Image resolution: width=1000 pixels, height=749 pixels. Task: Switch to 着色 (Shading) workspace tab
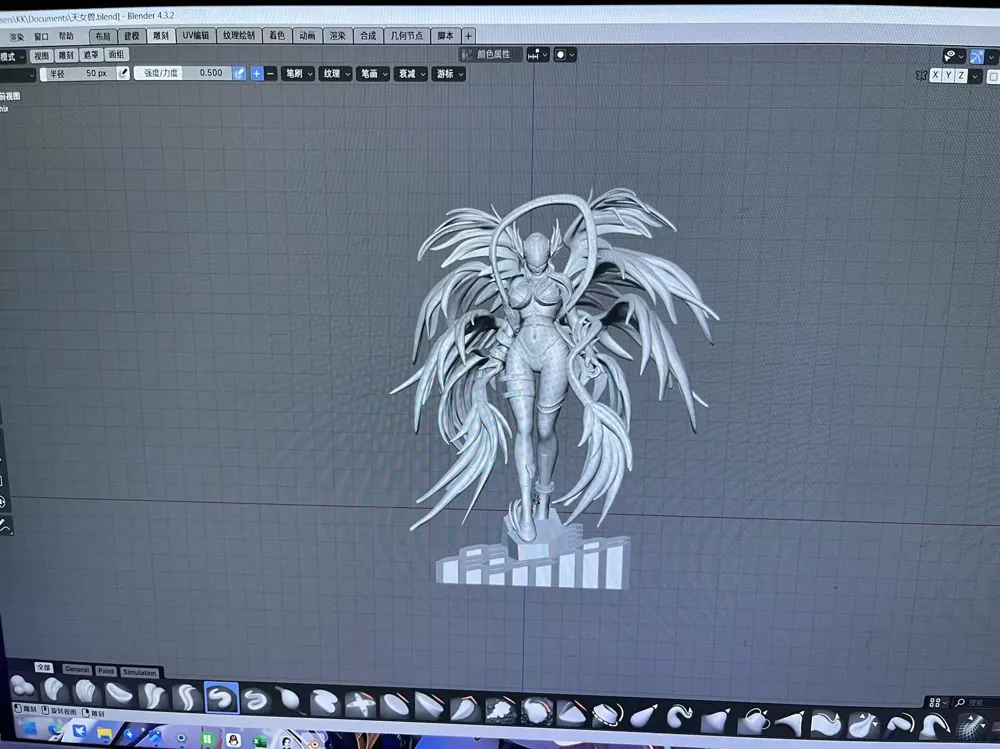pos(277,36)
